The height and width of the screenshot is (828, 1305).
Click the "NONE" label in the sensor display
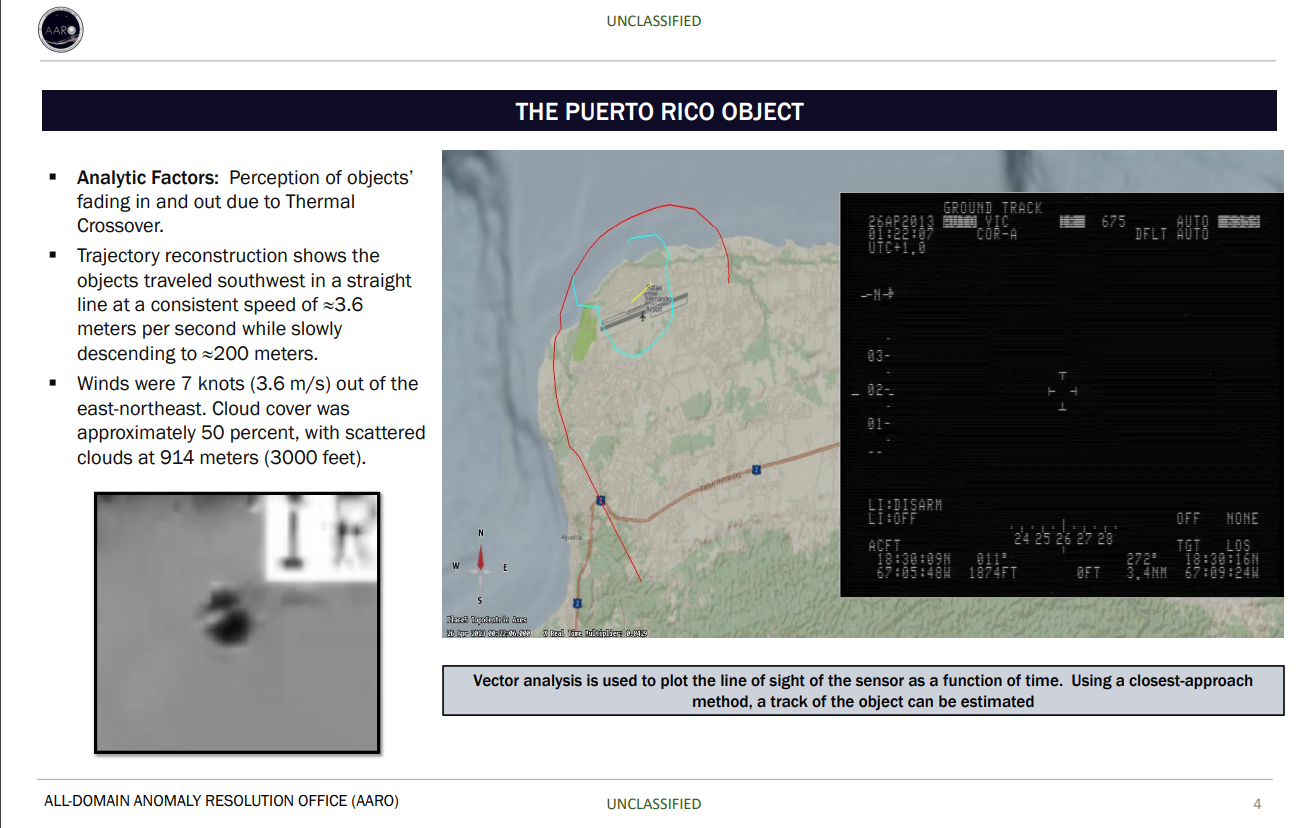coord(1242,518)
